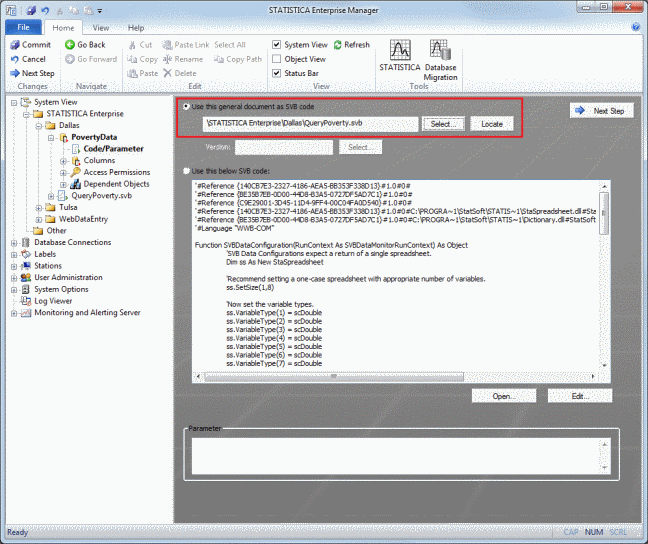The image size is (648, 544).
Task: Launch the STATISTICA tool icon
Action: (x=400, y=50)
